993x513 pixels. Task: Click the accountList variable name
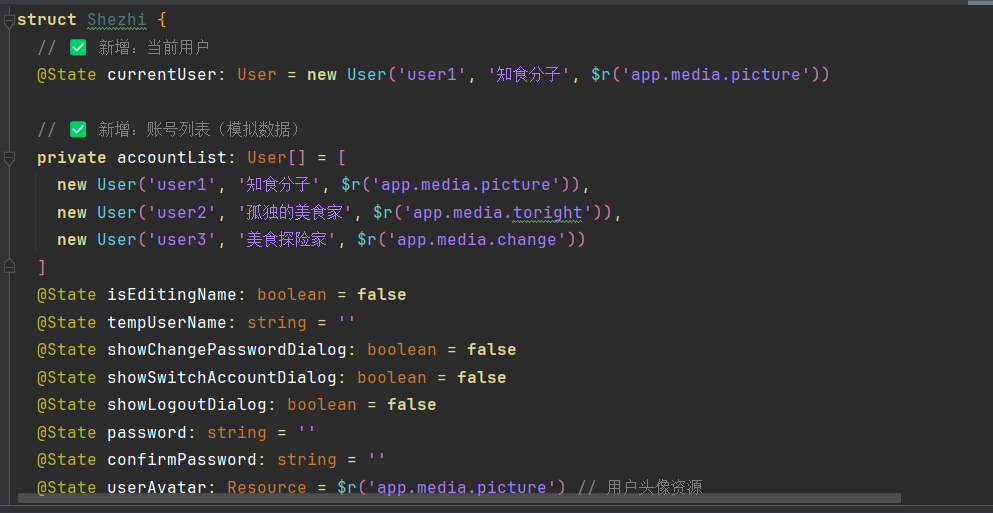(x=172, y=158)
